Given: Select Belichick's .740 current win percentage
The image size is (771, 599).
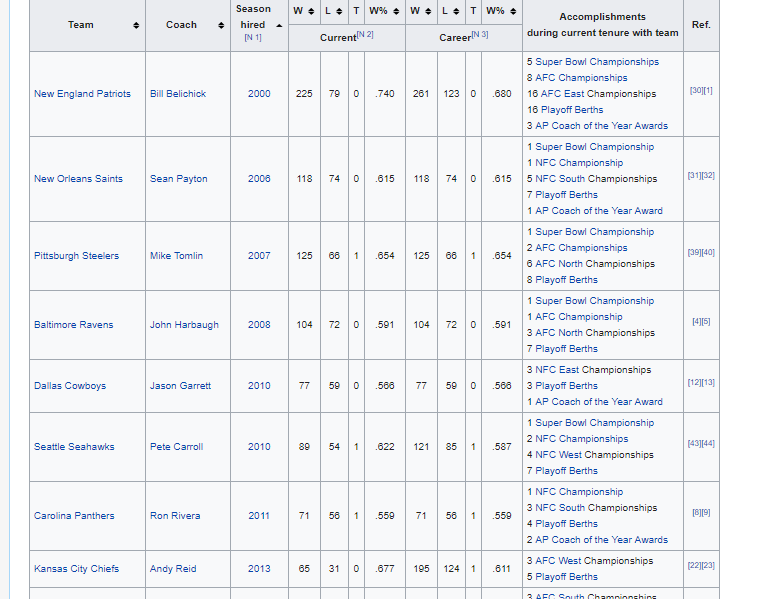Looking at the screenshot, I should 385,94.
